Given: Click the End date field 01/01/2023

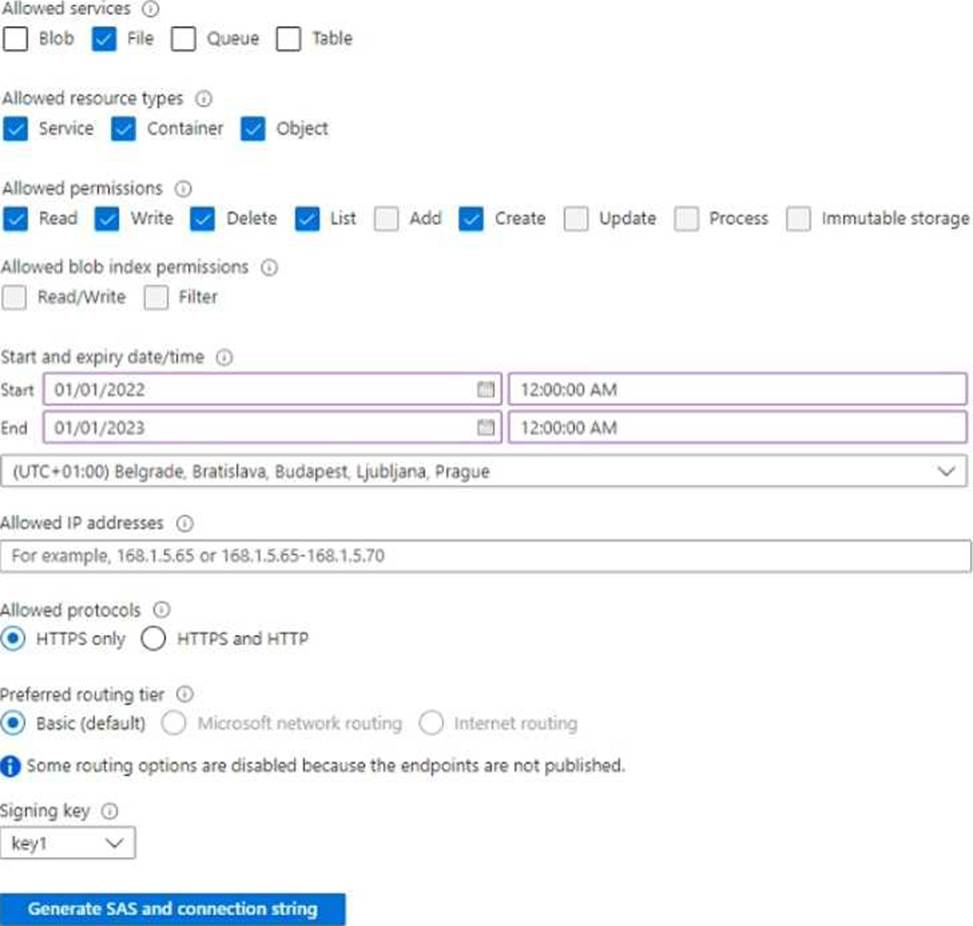Looking at the screenshot, I should click(x=272, y=428).
